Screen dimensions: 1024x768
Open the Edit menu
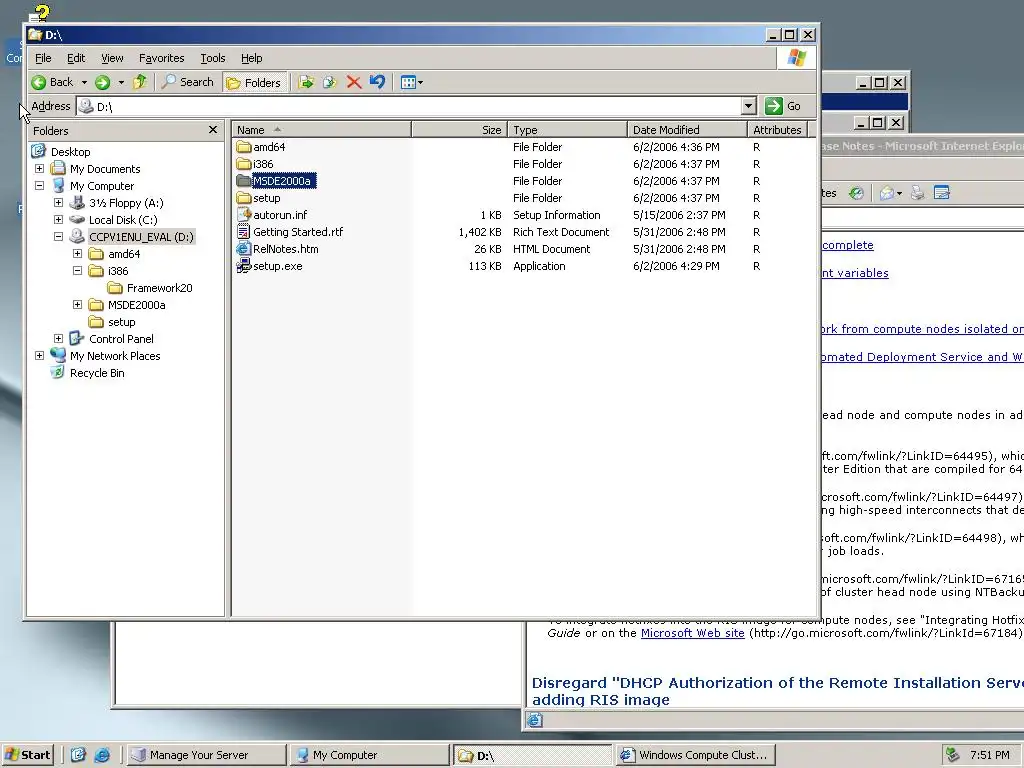coord(76,58)
